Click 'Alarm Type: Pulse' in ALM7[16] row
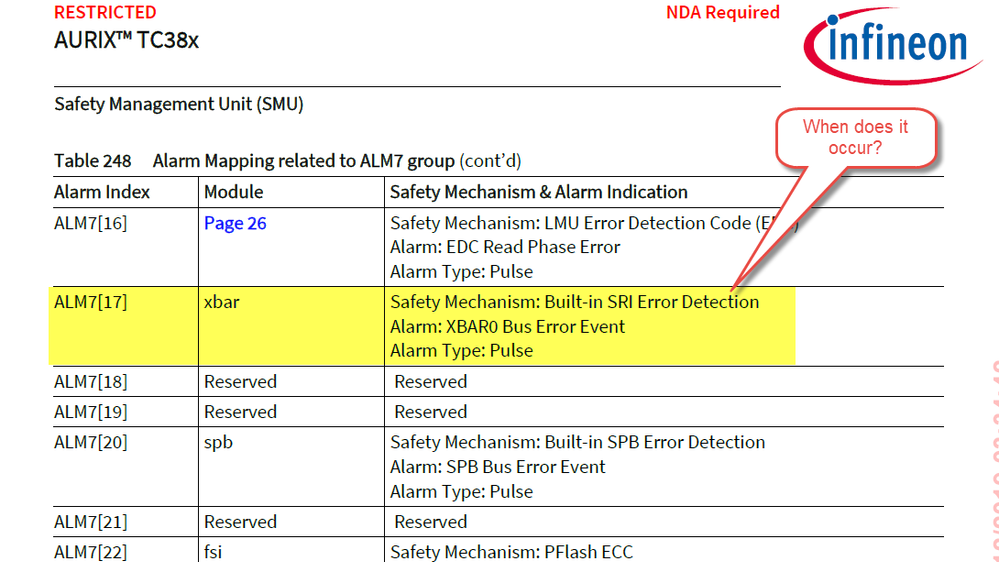The width and height of the screenshot is (999, 562). click(x=461, y=272)
